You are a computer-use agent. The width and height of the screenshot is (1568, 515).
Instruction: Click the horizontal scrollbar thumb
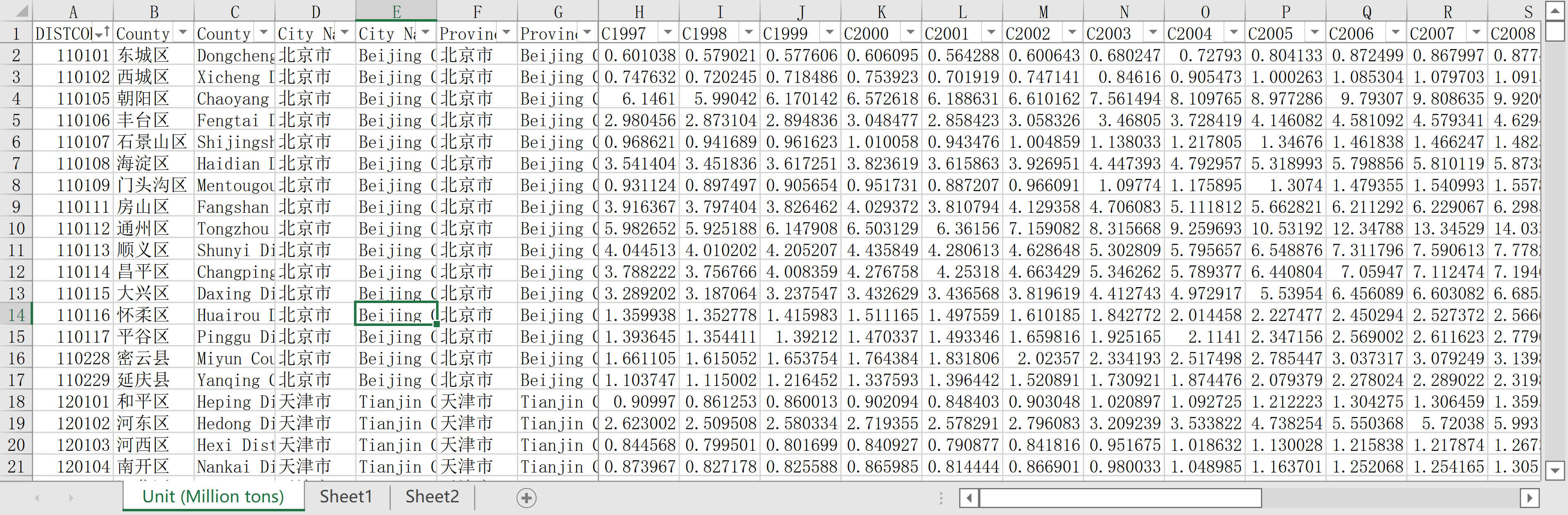tap(1120, 498)
